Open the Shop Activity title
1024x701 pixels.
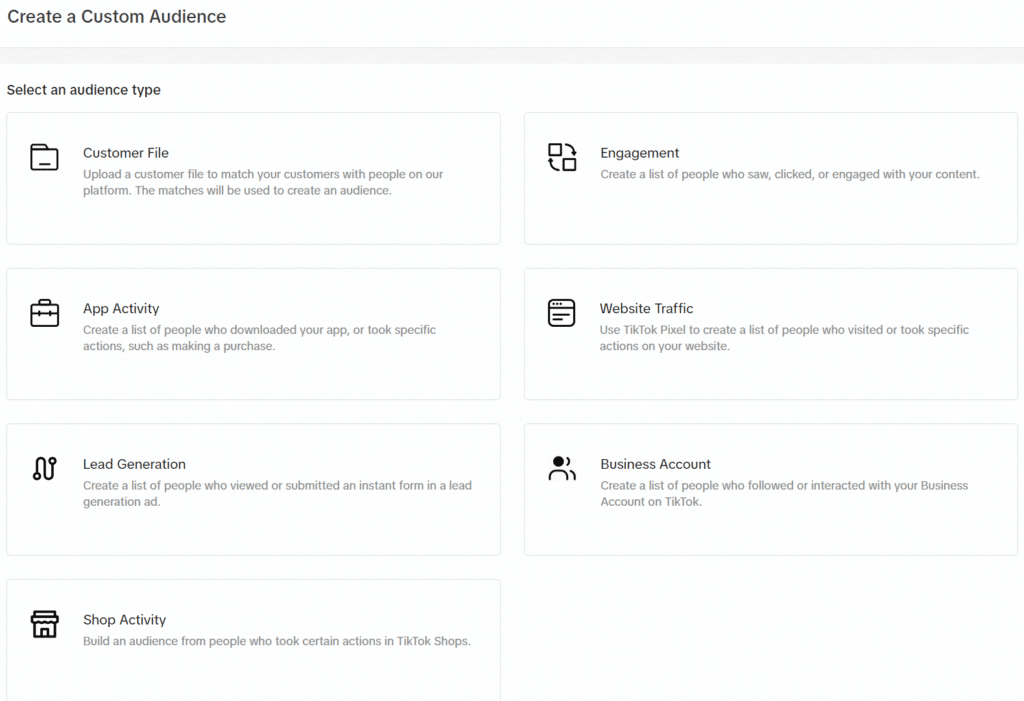pos(124,619)
